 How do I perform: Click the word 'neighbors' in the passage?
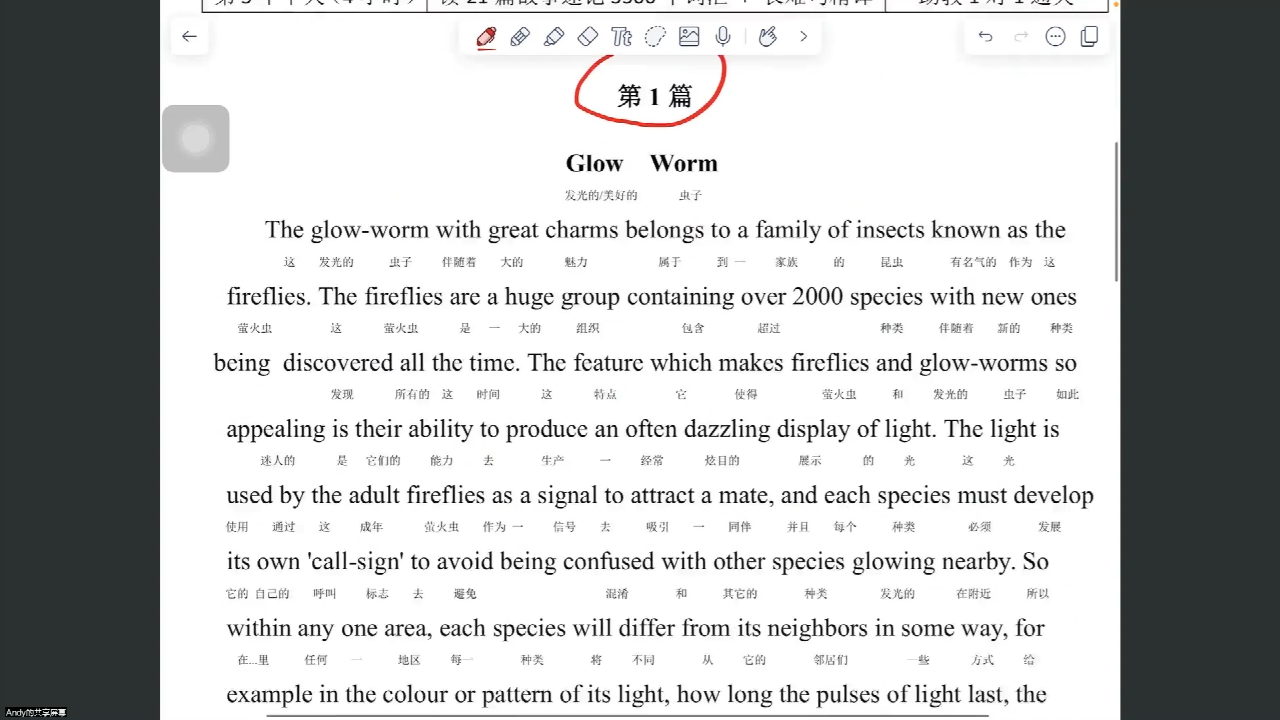coord(817,628)
